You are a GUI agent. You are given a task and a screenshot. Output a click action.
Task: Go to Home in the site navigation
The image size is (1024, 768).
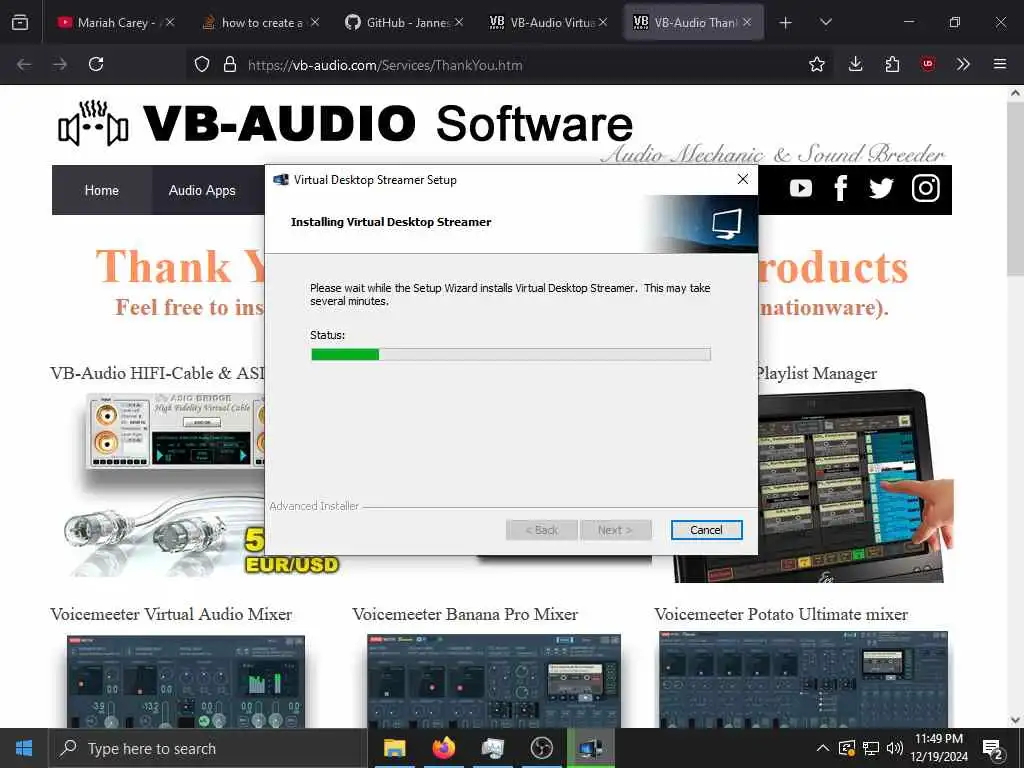[x=101, y=190]
